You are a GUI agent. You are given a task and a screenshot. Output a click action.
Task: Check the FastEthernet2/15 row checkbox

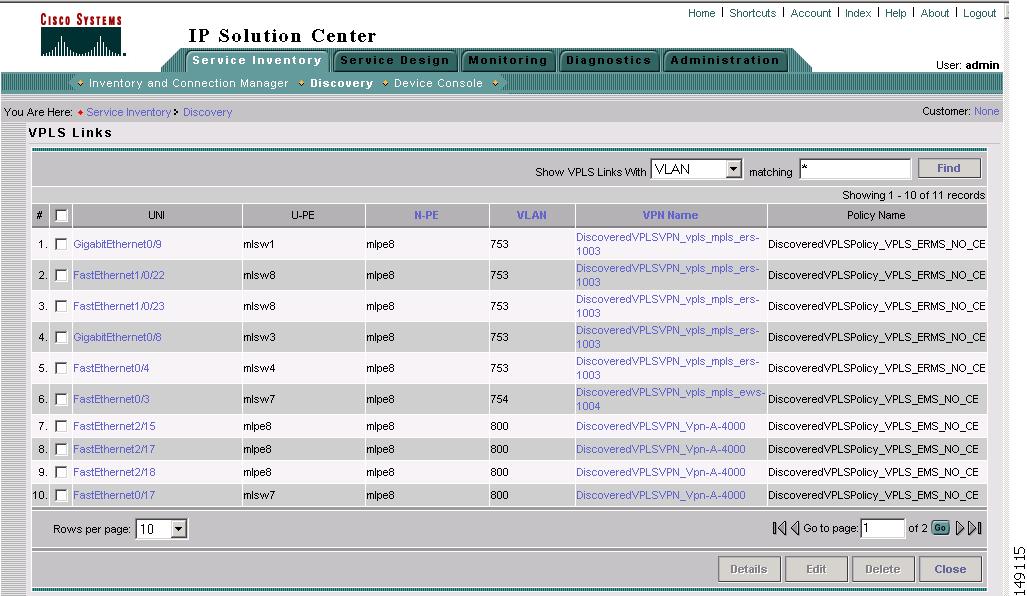click(61, 426)
